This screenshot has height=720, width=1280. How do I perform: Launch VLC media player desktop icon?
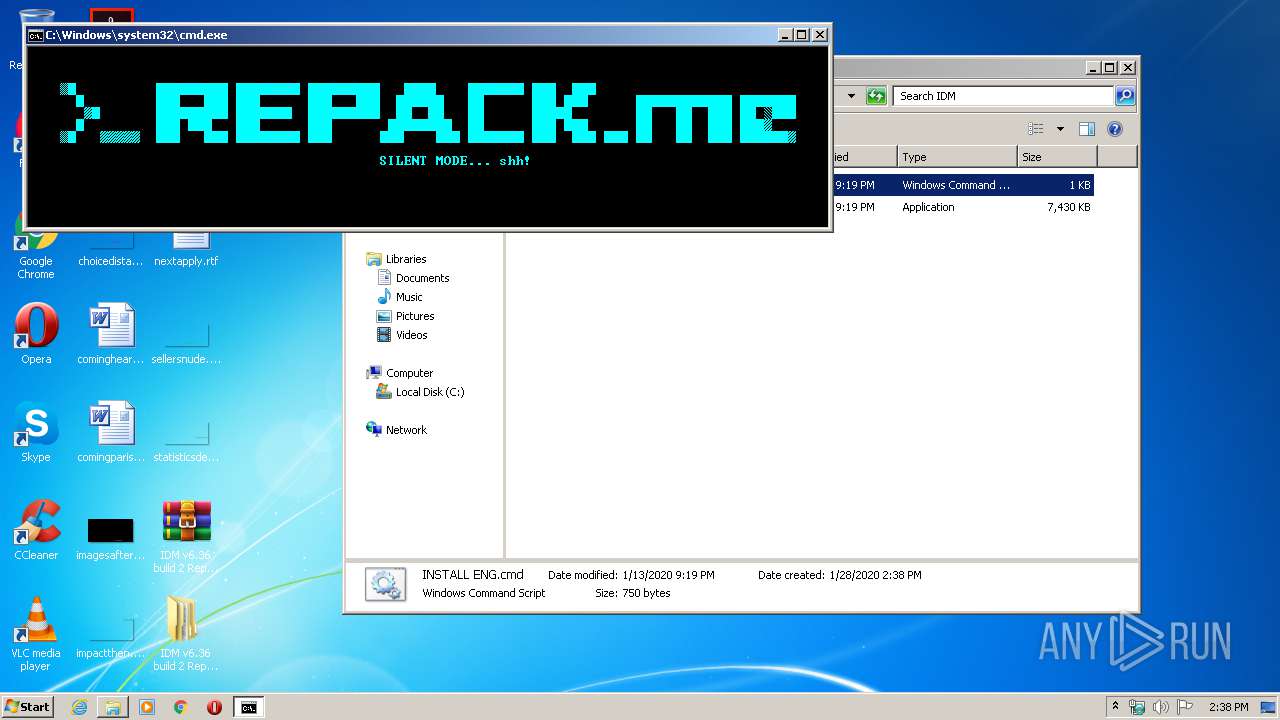36,634
